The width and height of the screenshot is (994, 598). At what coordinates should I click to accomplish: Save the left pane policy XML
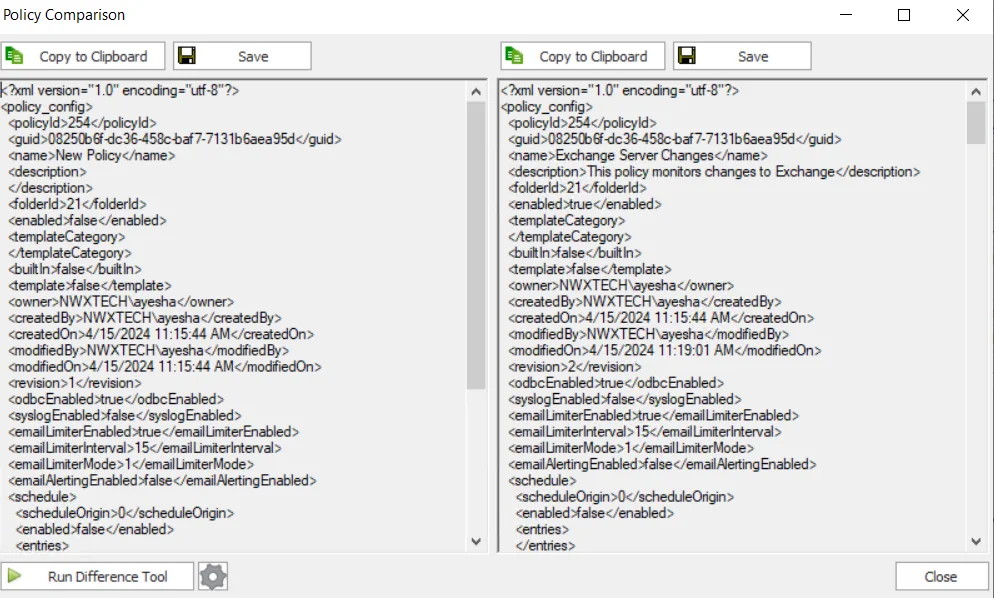pos(242,56)
